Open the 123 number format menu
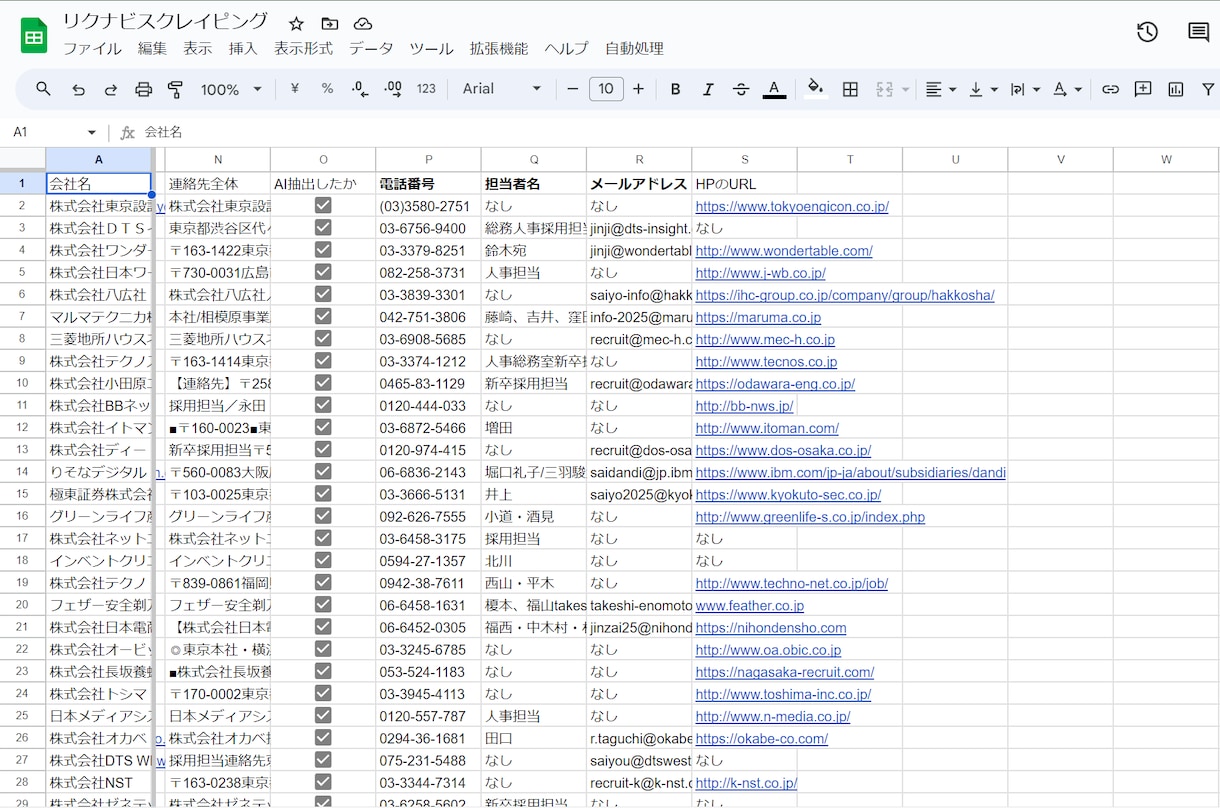The image size is (1220, 808). tap(426, 89)
